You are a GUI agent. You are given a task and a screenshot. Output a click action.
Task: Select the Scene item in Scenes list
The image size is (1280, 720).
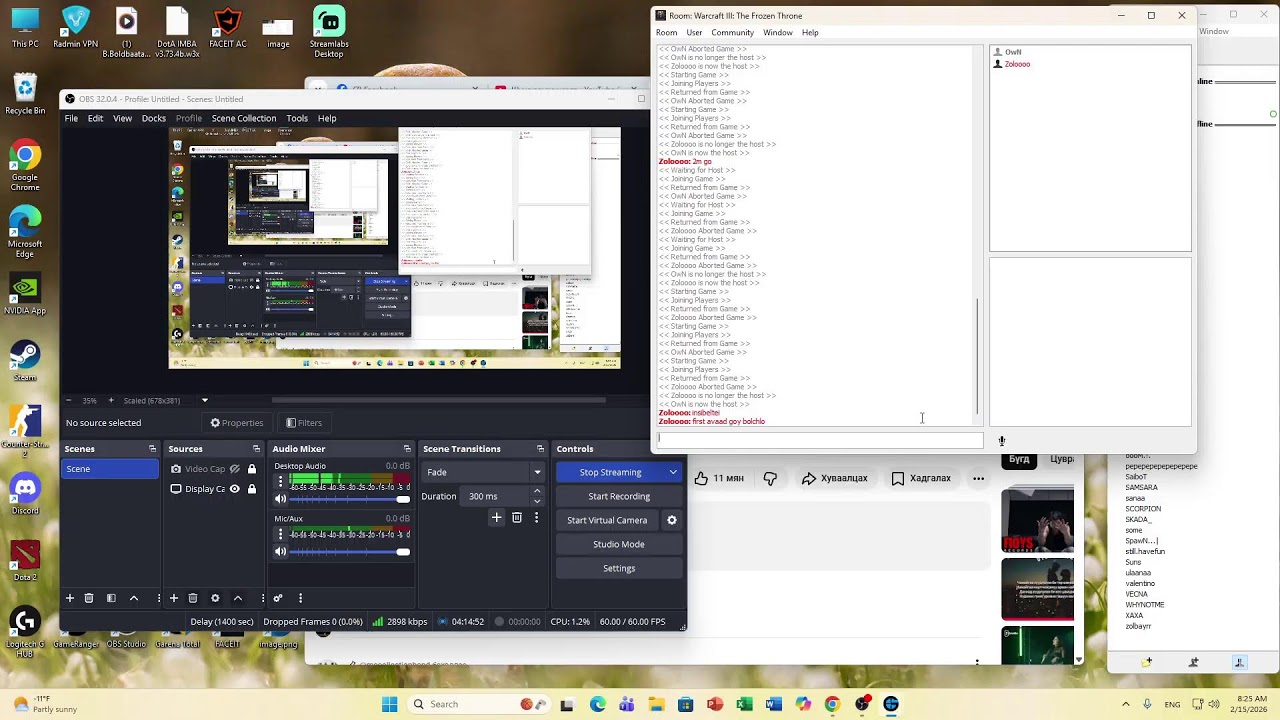(110, 469)
